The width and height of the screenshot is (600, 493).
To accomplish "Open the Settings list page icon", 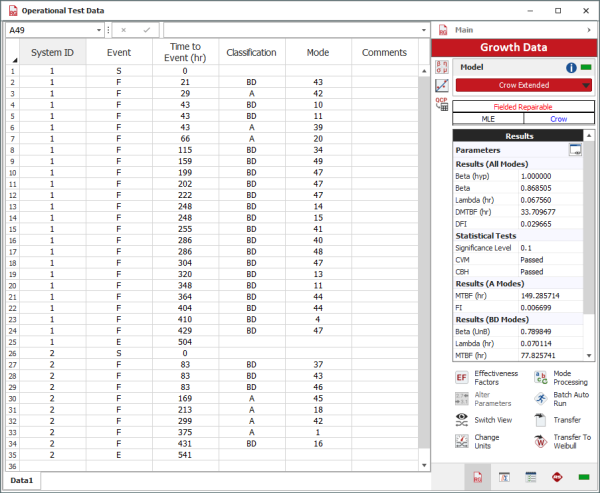I will coord(531,477).
